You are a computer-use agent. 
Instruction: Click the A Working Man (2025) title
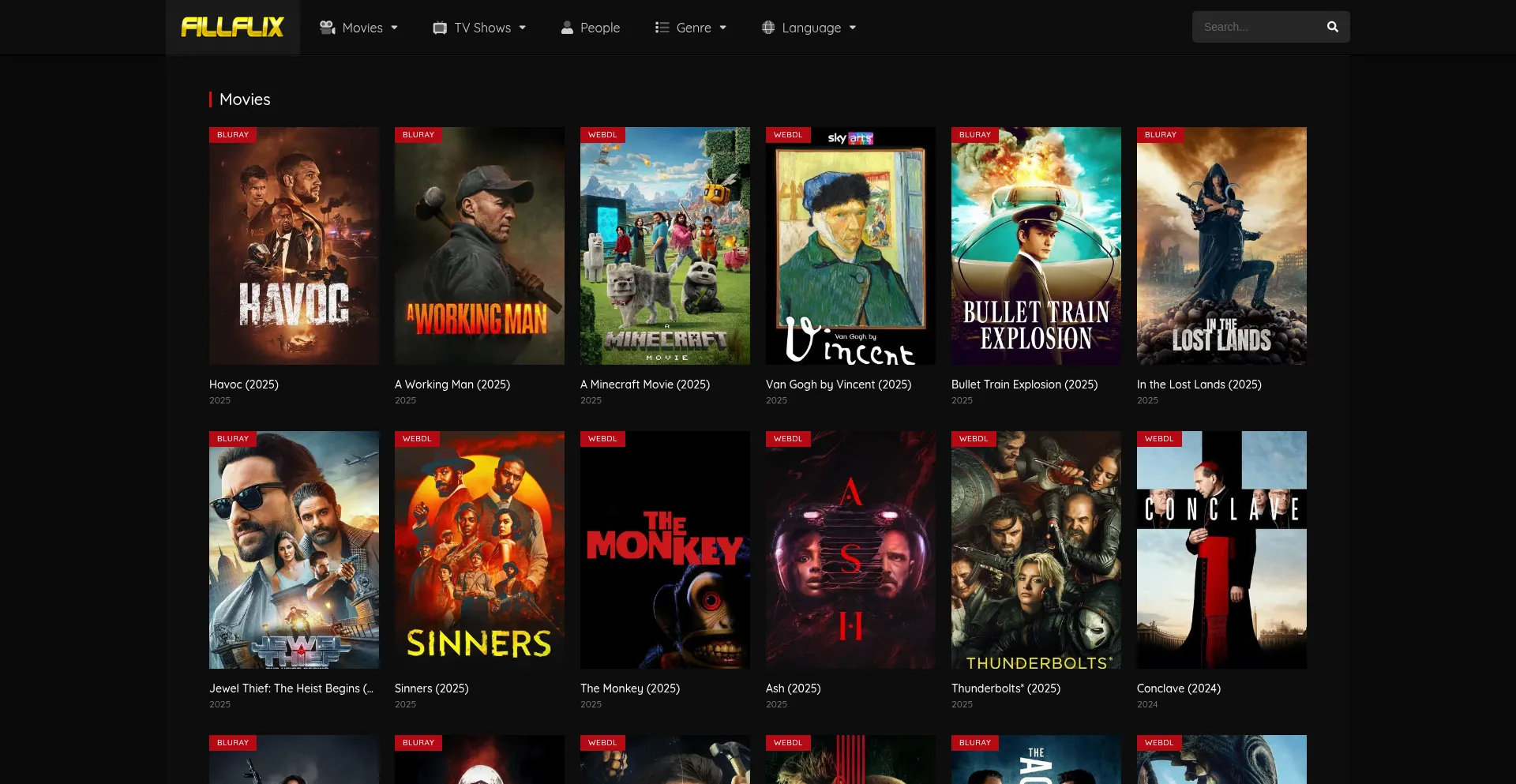(452, 384)
